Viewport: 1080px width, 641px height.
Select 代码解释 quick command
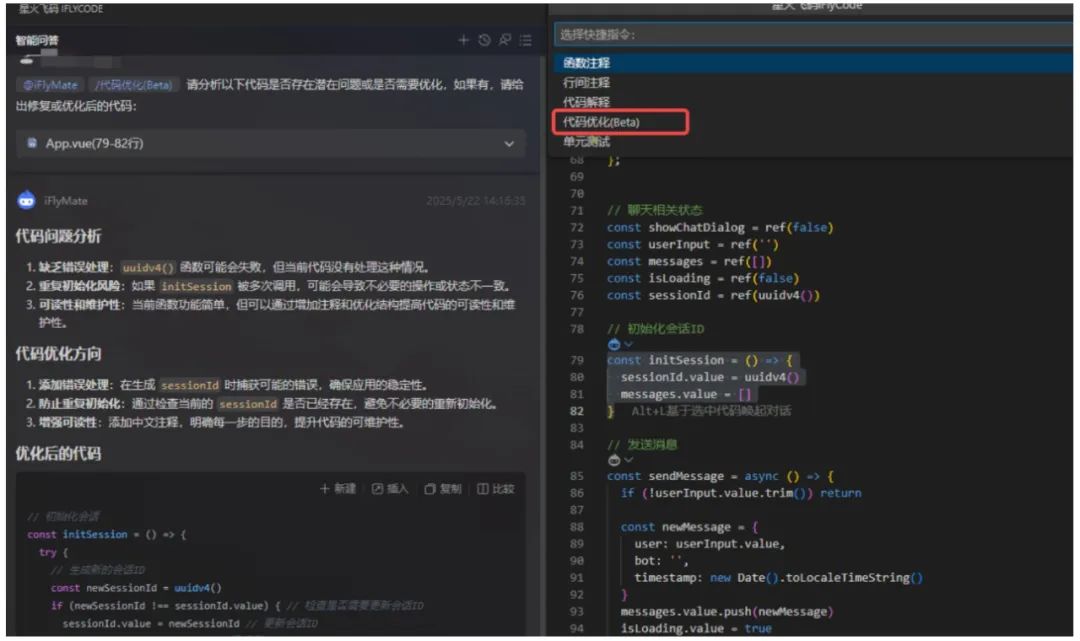pos(813,102)
